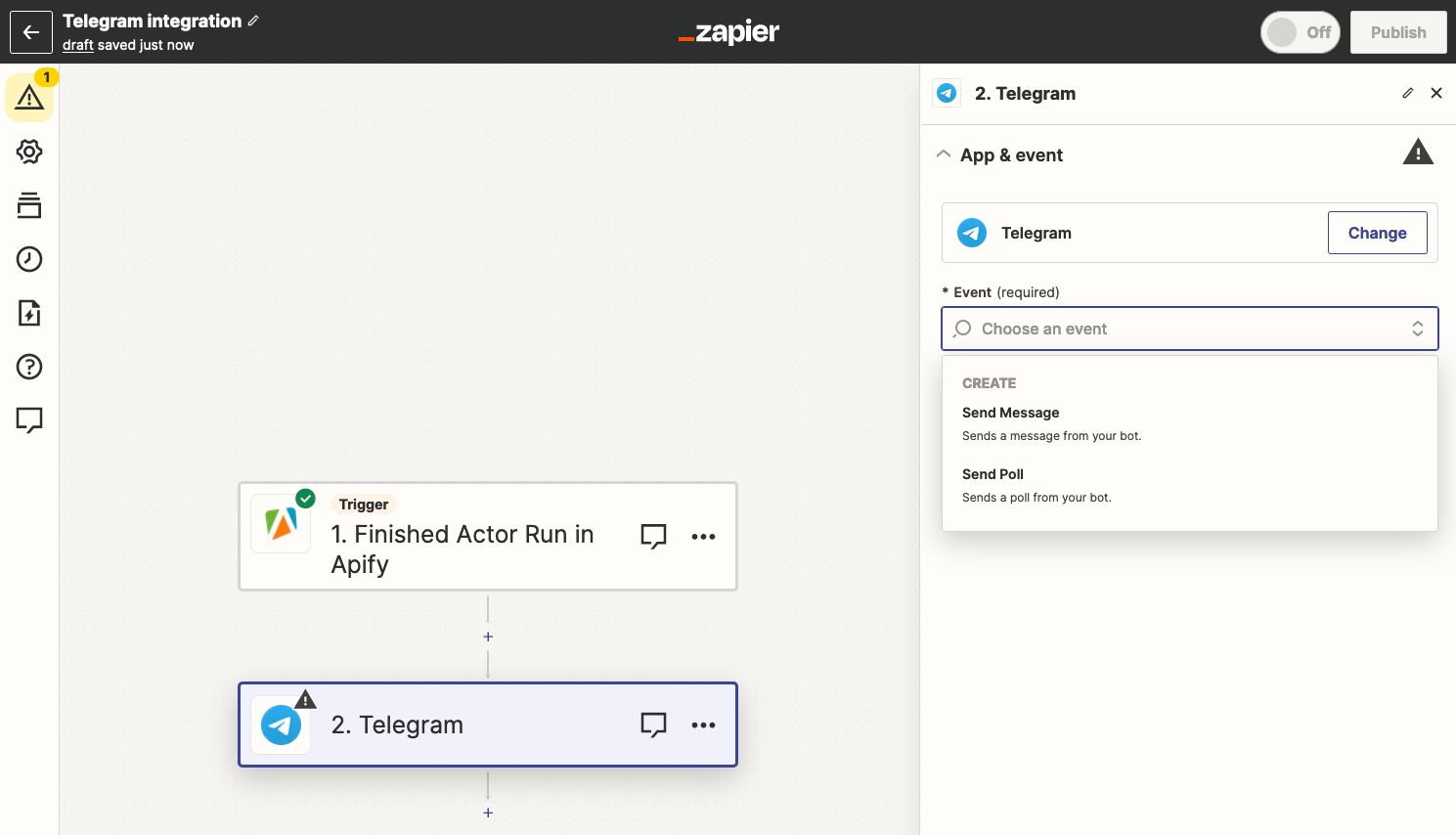Open the help panel

tap(28, 367)
